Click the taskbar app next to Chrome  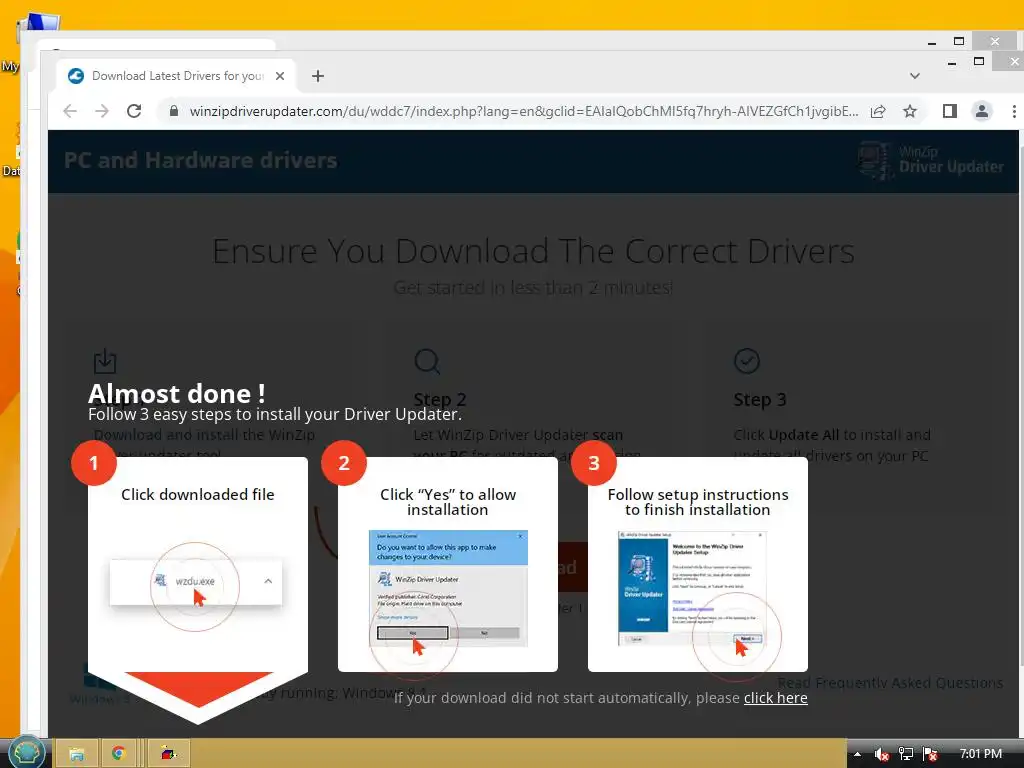pos(168,754)
